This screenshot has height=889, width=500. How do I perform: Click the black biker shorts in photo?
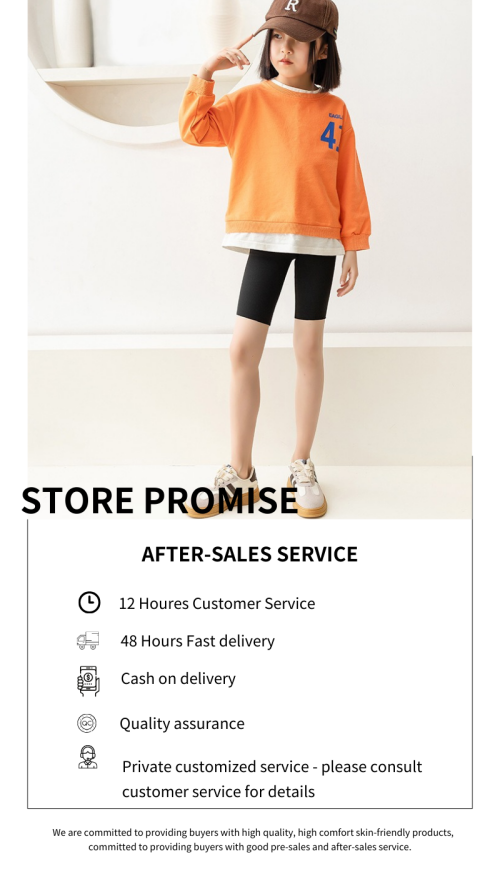pos(286,286)
